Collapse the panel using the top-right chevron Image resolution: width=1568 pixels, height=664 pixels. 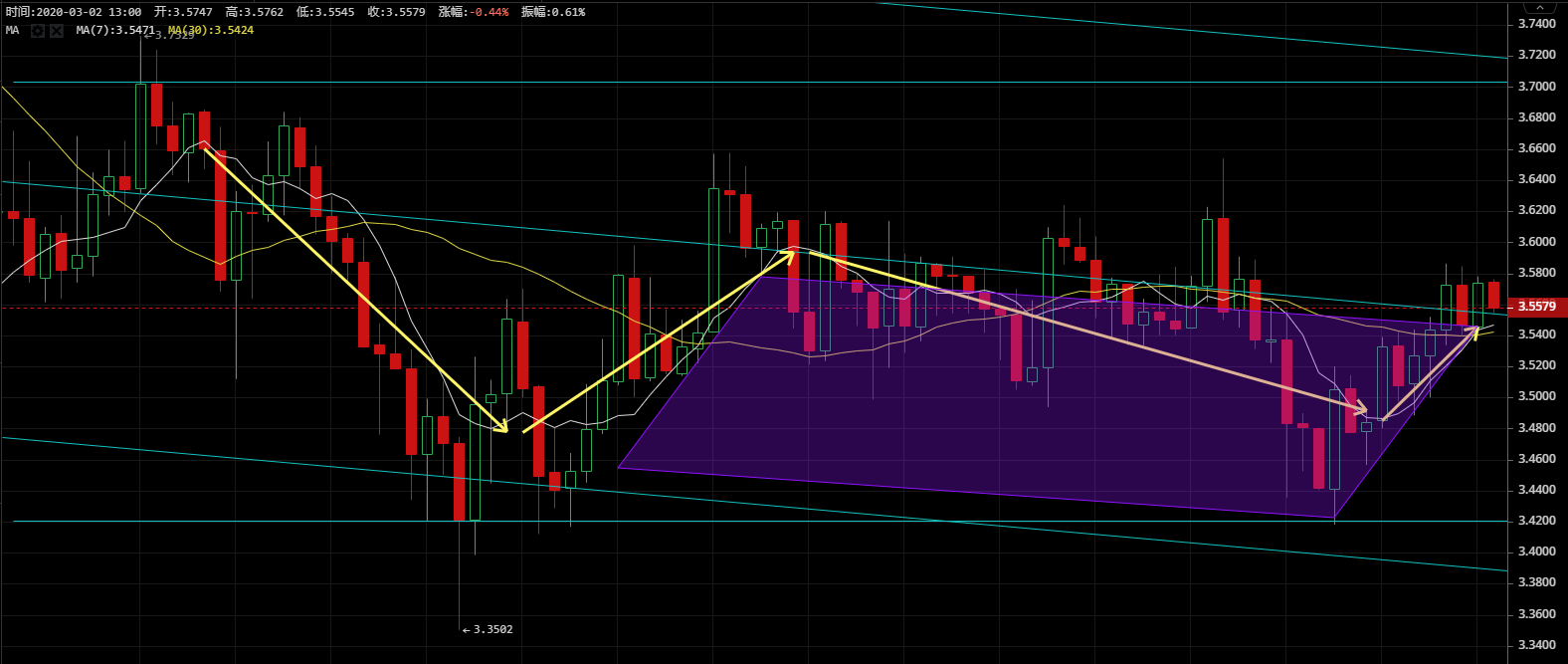(x=1539, y=7)
